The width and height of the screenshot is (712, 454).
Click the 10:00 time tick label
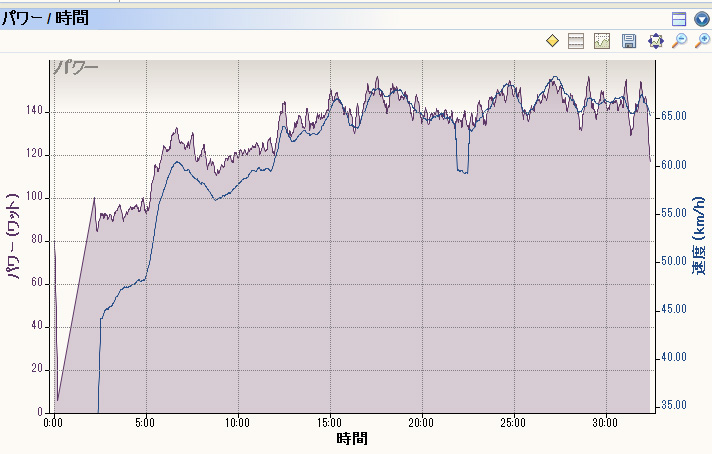pyautogui.click(x=237, y=423)
